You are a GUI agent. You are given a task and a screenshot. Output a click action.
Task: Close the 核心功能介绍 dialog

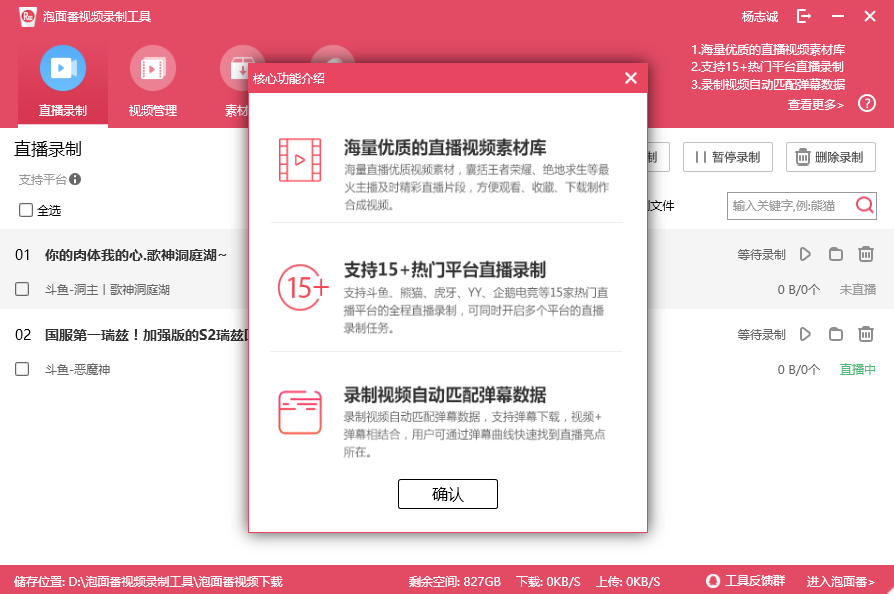coord(631,78)
